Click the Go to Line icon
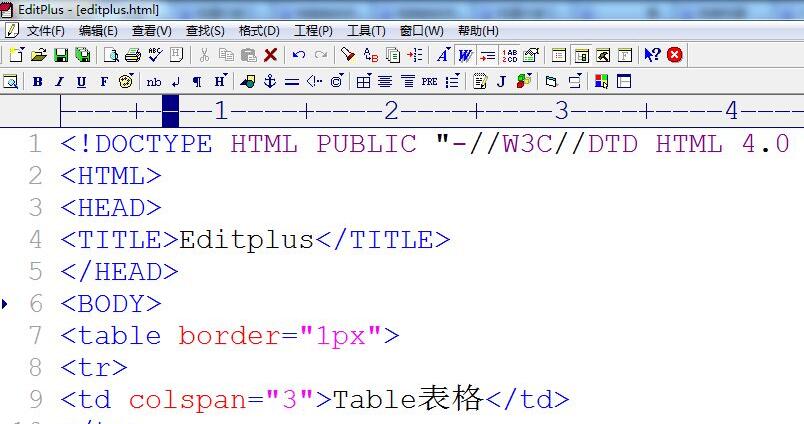 [x=415, y=55]
